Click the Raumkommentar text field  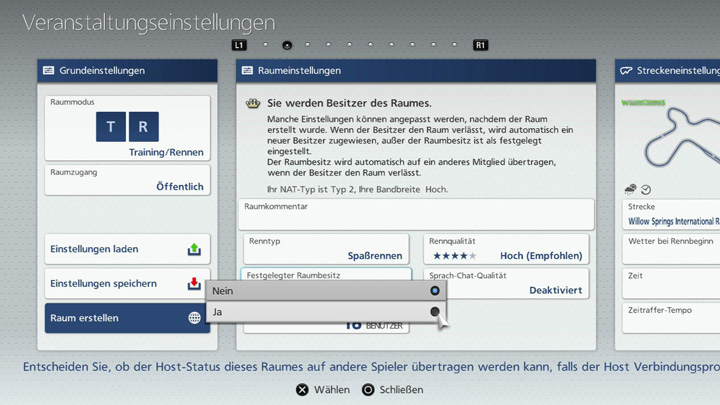point(415,214)
